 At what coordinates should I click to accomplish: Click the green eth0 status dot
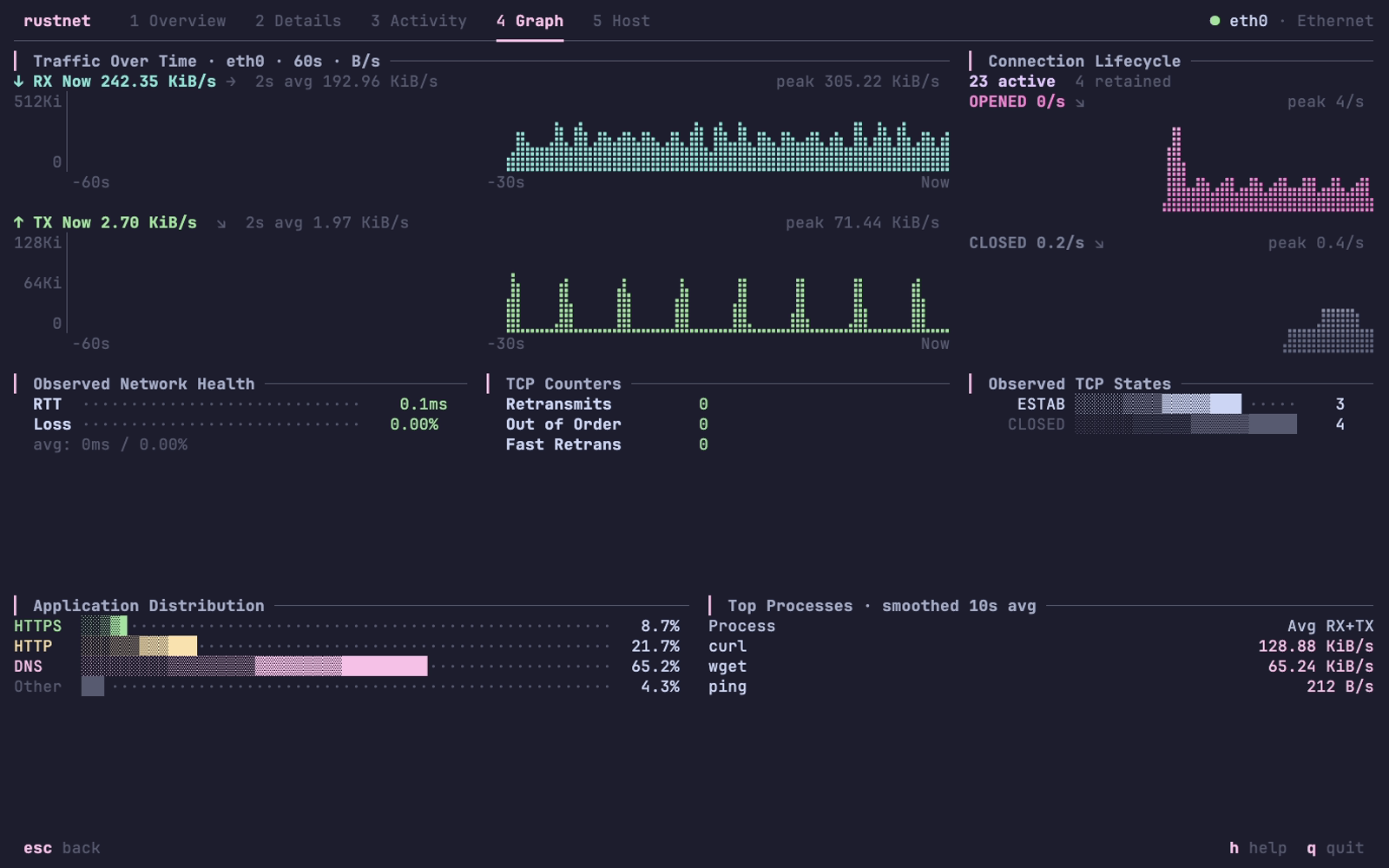(1215, 21)
